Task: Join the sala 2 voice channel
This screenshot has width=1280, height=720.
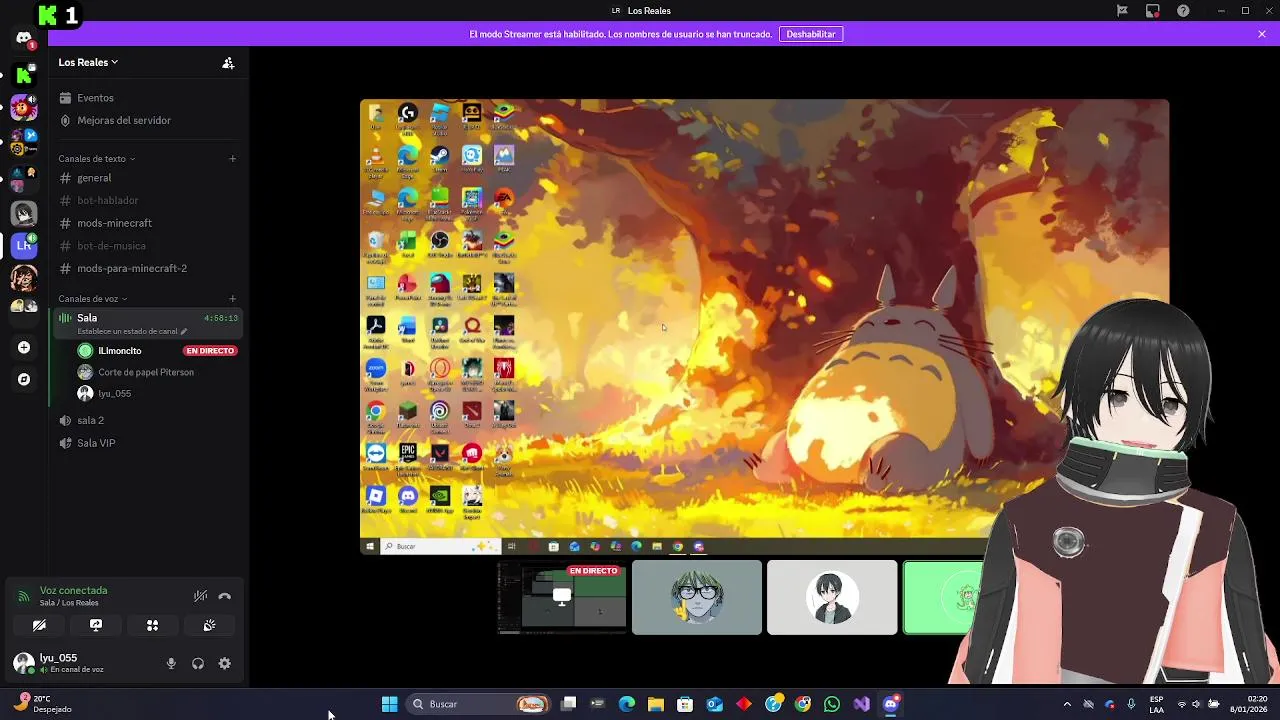Action: pos(148,420)
